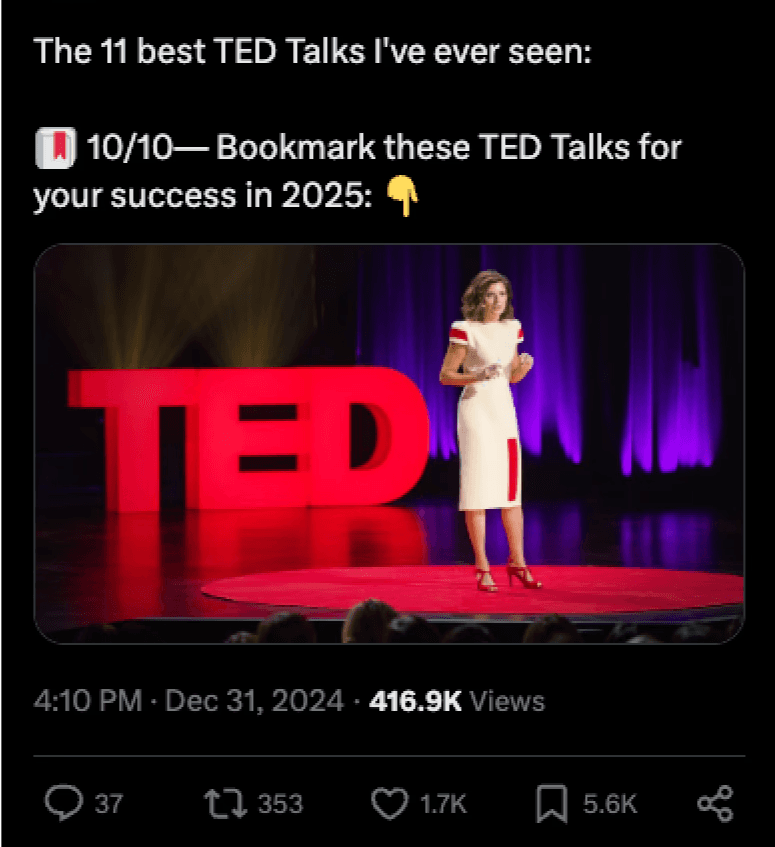View the 353 reposts count
The height and width of the screenshot is (847, 775).
tap(280, 803)
